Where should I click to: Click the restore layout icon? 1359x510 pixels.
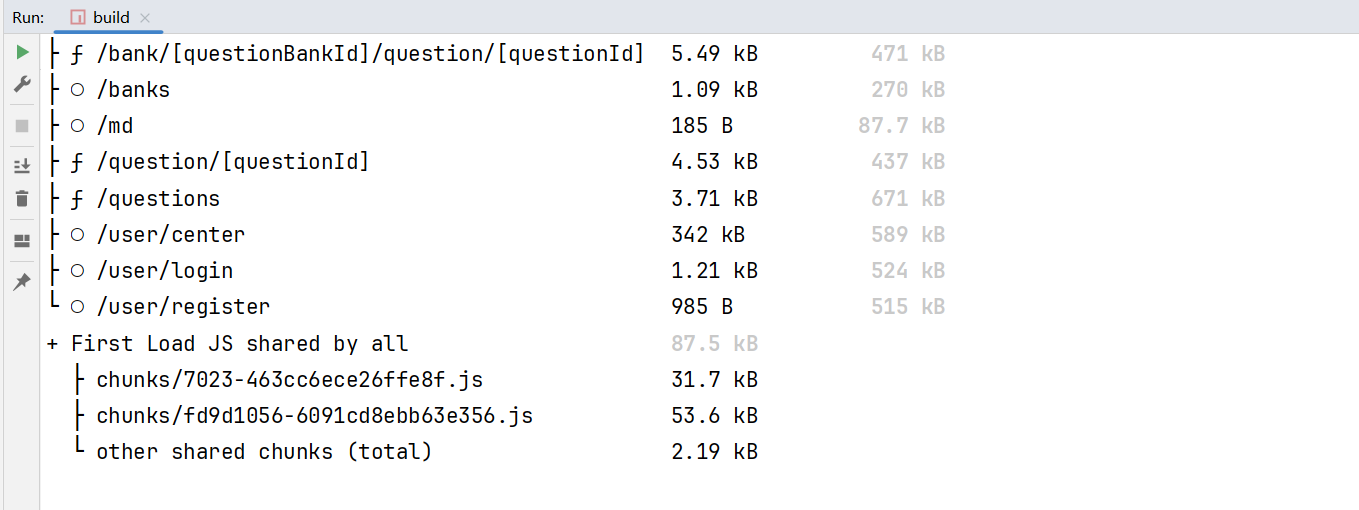click(21, 241)
